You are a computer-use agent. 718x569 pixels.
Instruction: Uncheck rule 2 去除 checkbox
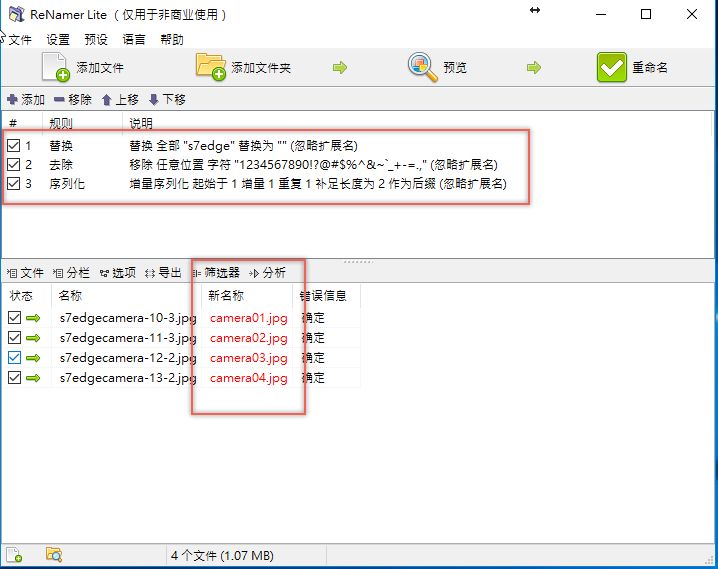tap(14, 164)
